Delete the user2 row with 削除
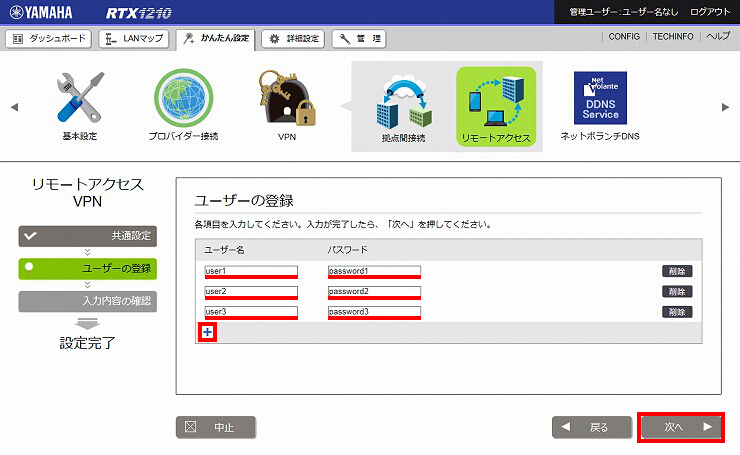 click(677, 292)
